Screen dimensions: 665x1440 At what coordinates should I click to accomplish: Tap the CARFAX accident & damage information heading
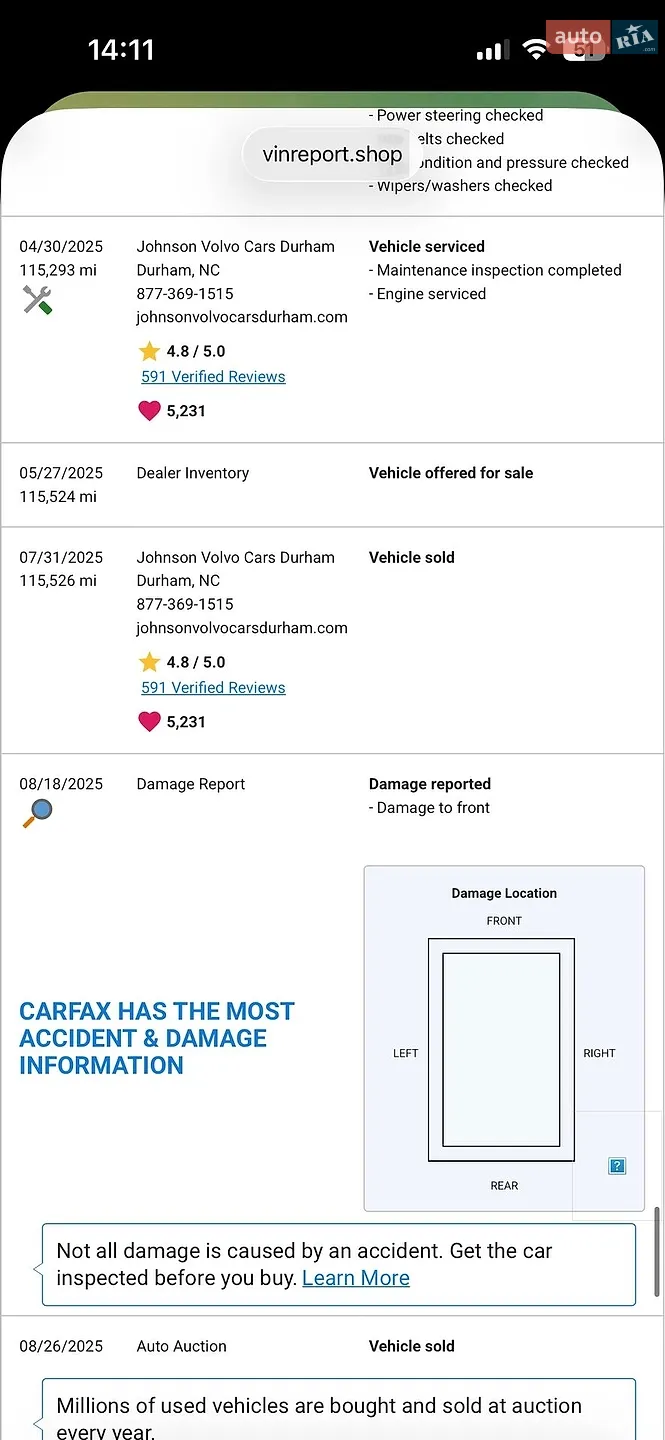157,1038
